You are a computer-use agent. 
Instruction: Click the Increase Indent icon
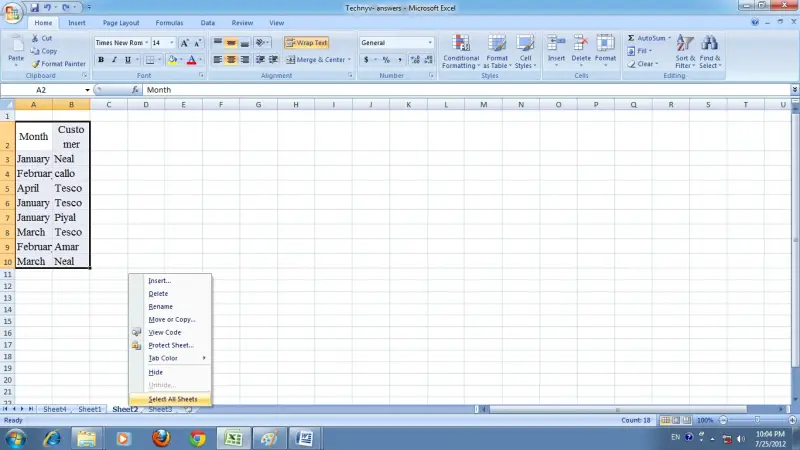[273, 60]
